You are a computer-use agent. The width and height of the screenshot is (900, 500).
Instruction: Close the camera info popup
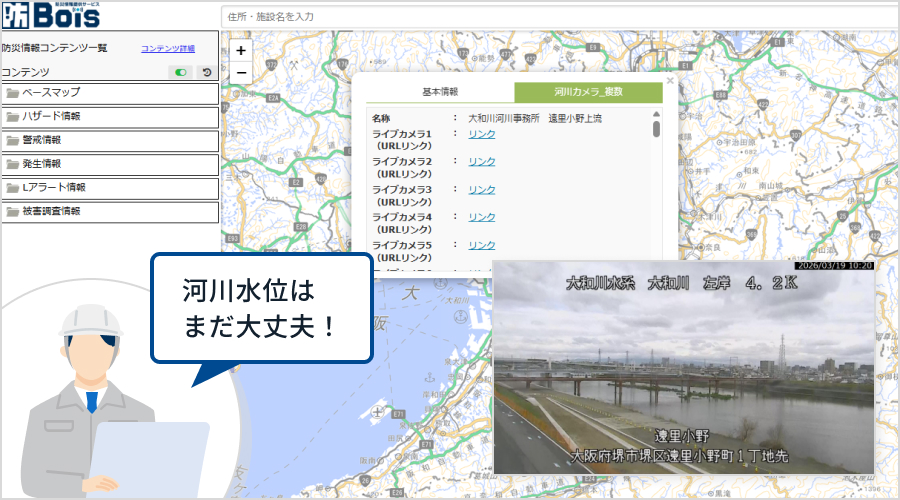click(x=669, y=81)
